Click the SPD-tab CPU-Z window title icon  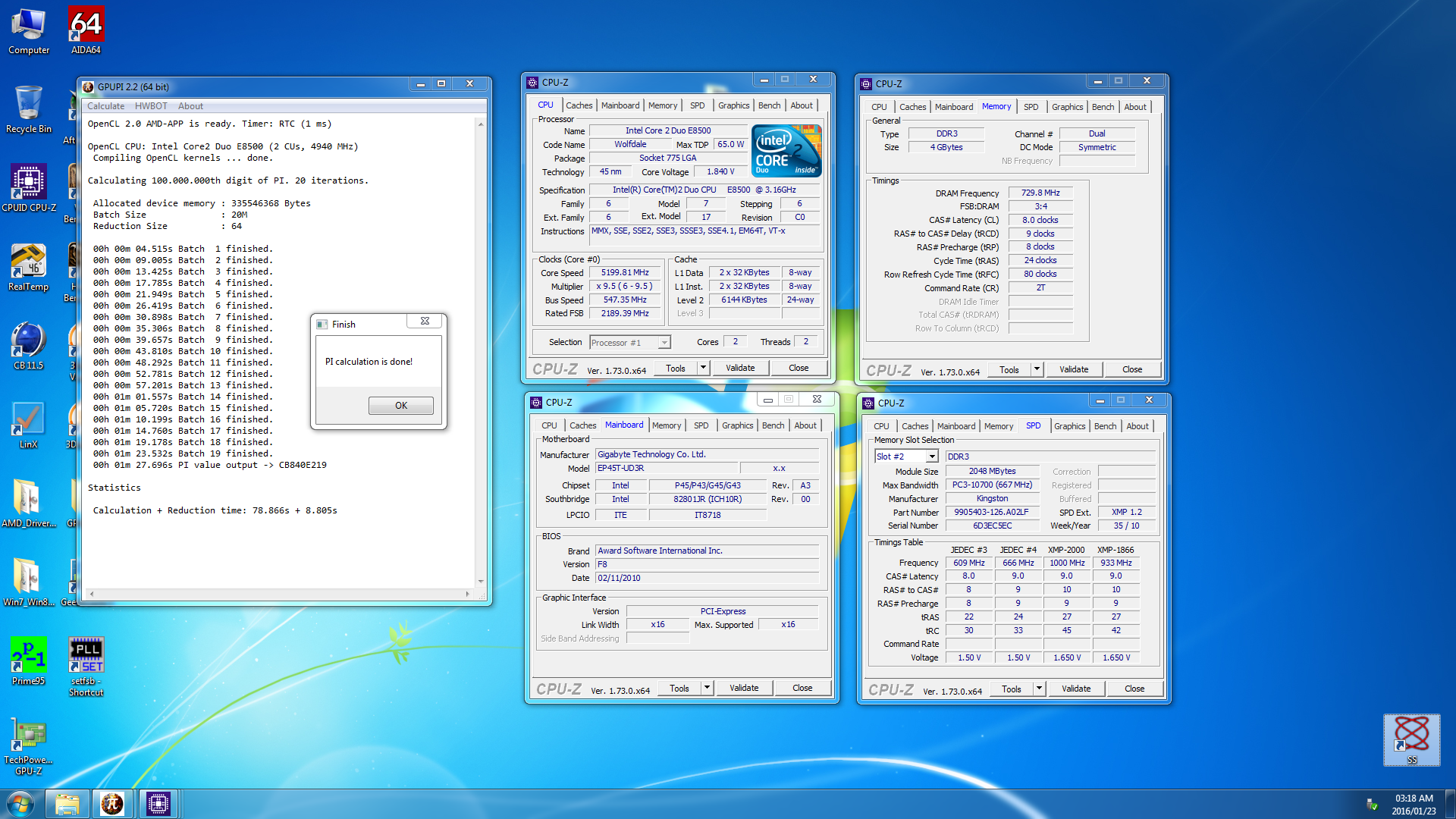click(x=868, y=403)
